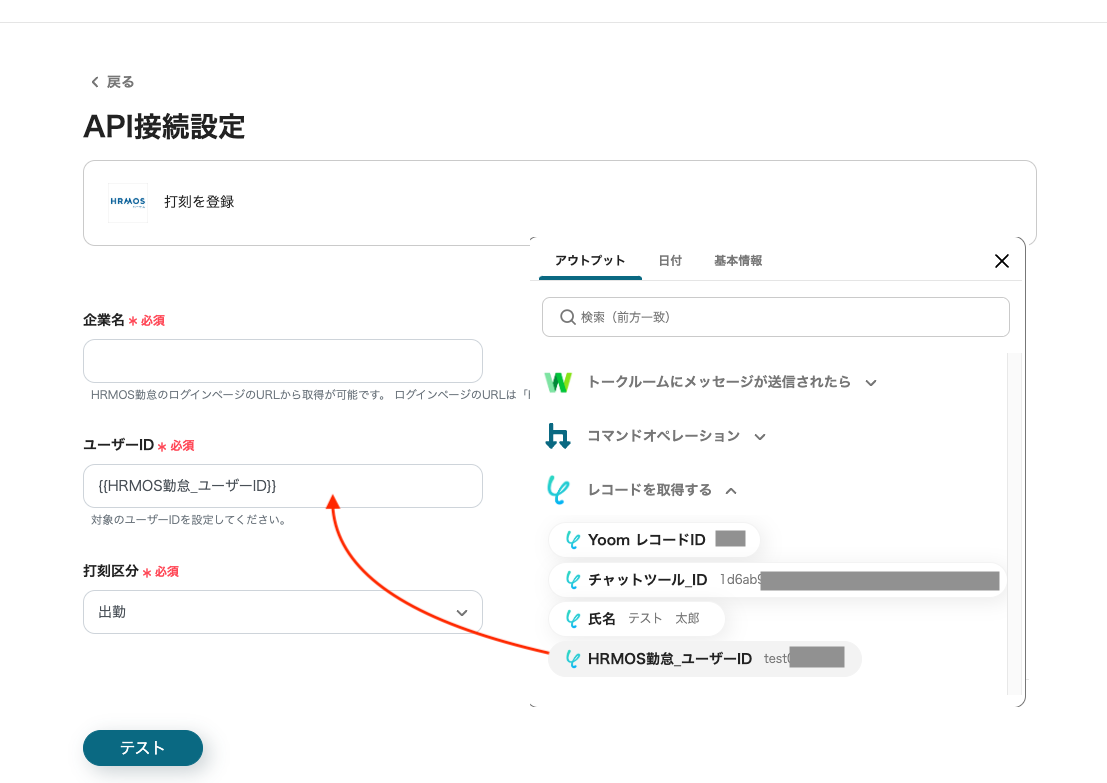The image size is (1107, 783).
Task: Select the 氏名 テスト 太郎 output chip
Action: 636,618
